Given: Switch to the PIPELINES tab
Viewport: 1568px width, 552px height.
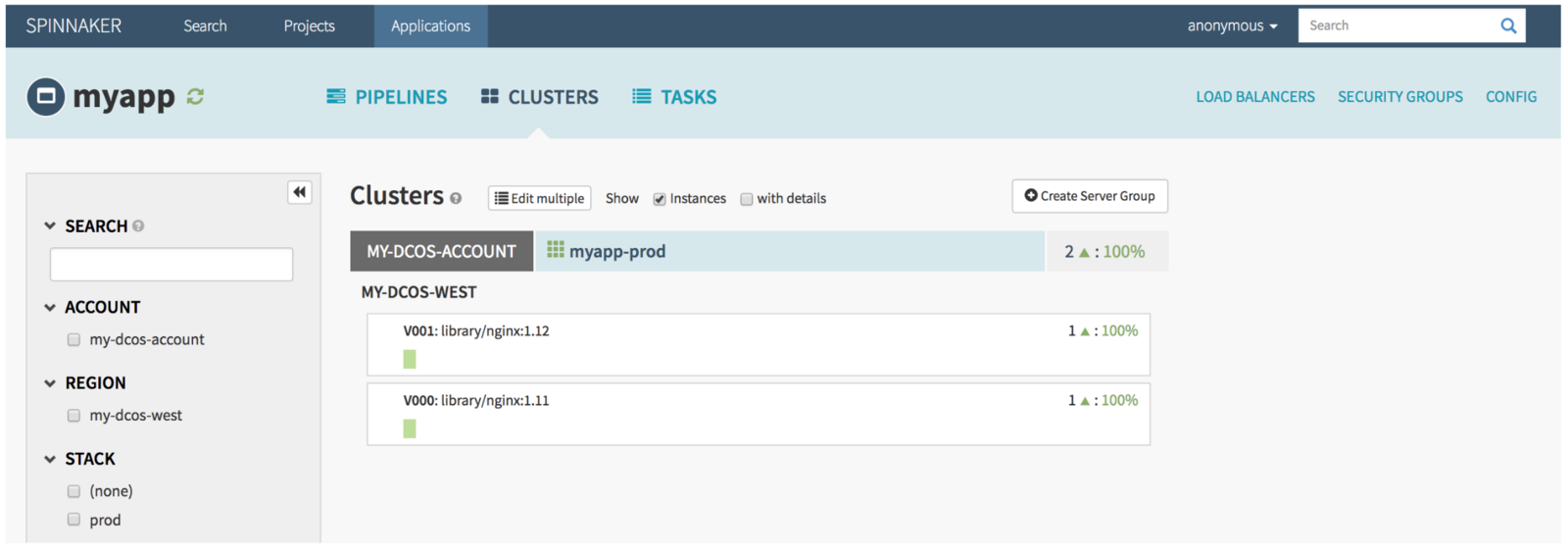Looking at the screenshot, I should [386, 96].
